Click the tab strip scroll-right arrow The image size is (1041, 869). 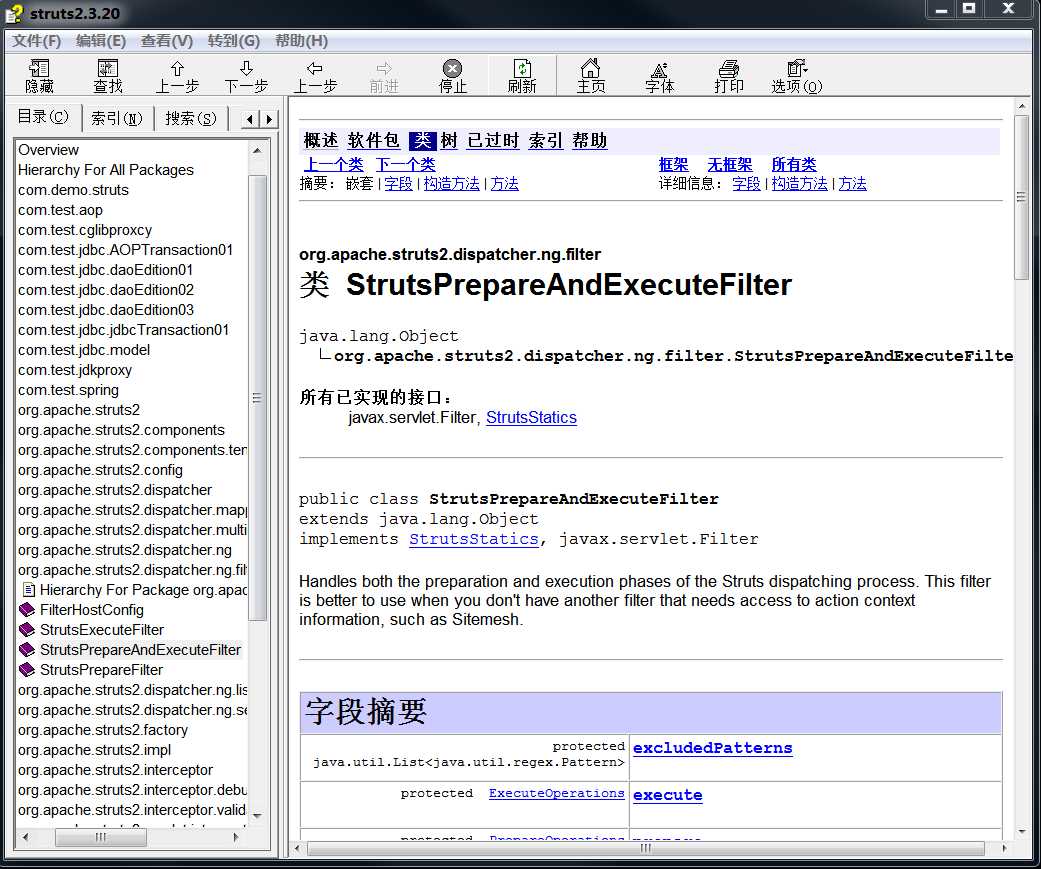[268, 119]
